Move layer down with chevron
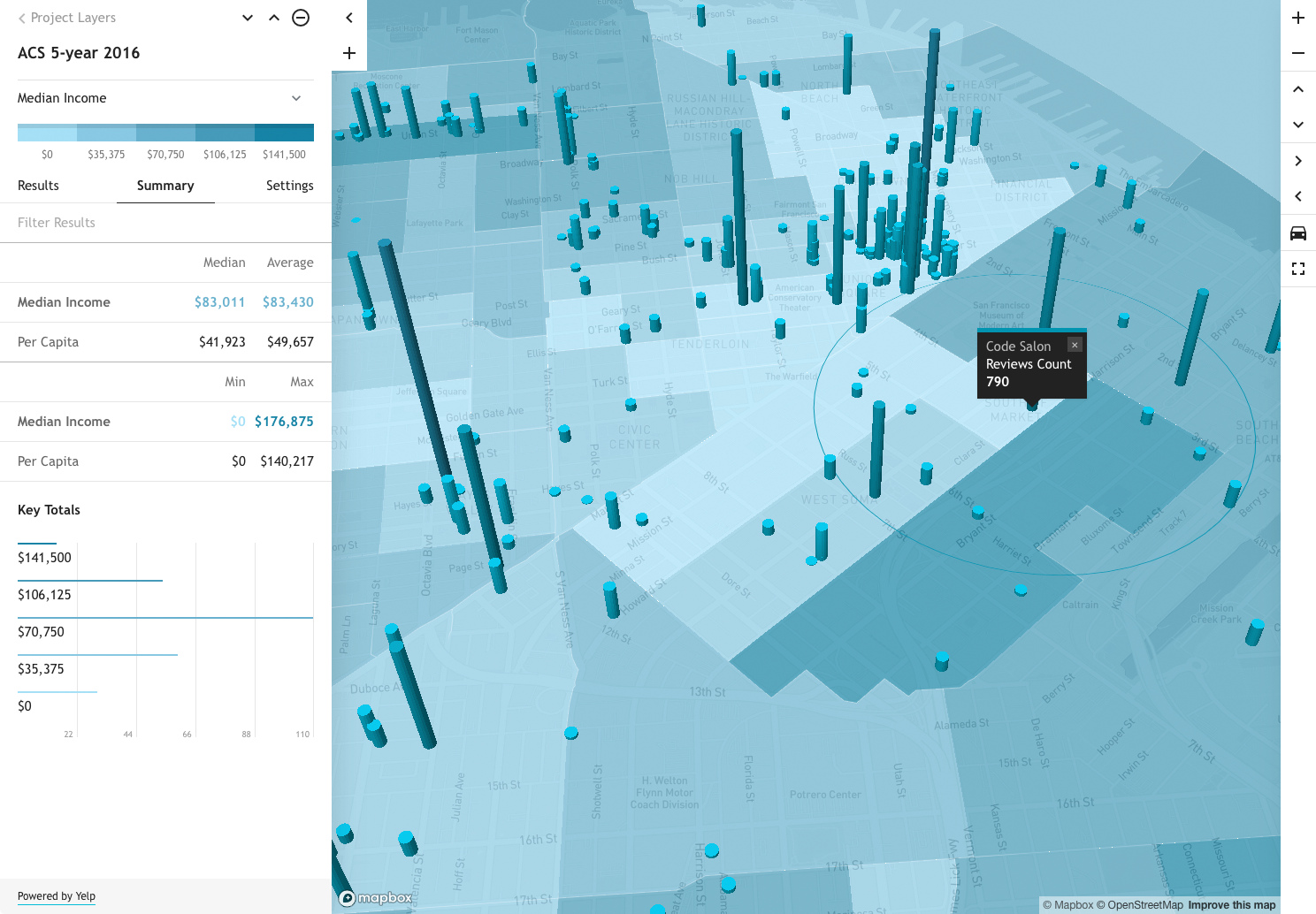This screenshot has height=914, width=1316. [248, 18]
